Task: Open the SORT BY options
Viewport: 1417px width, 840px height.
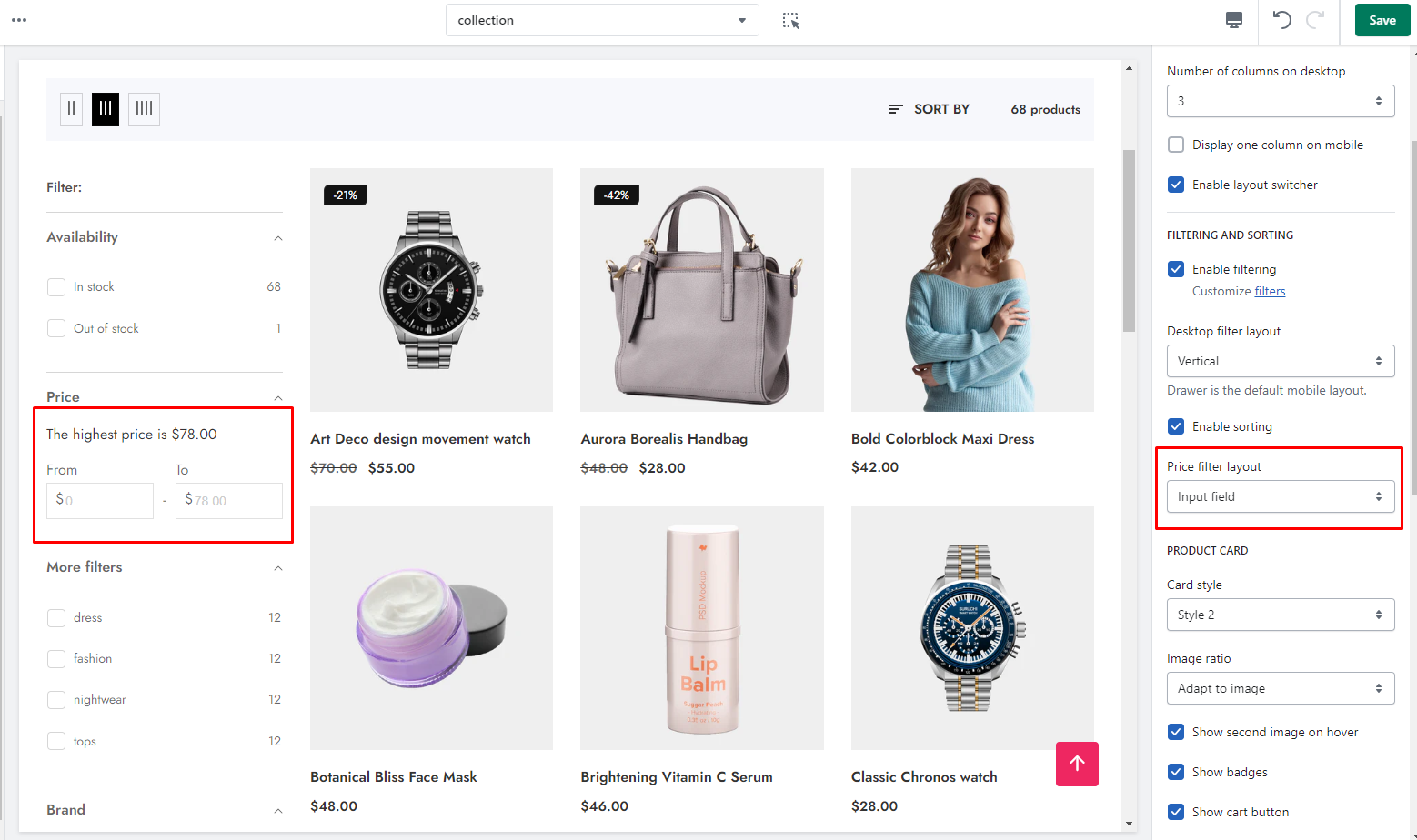Action: coord(929,109)
